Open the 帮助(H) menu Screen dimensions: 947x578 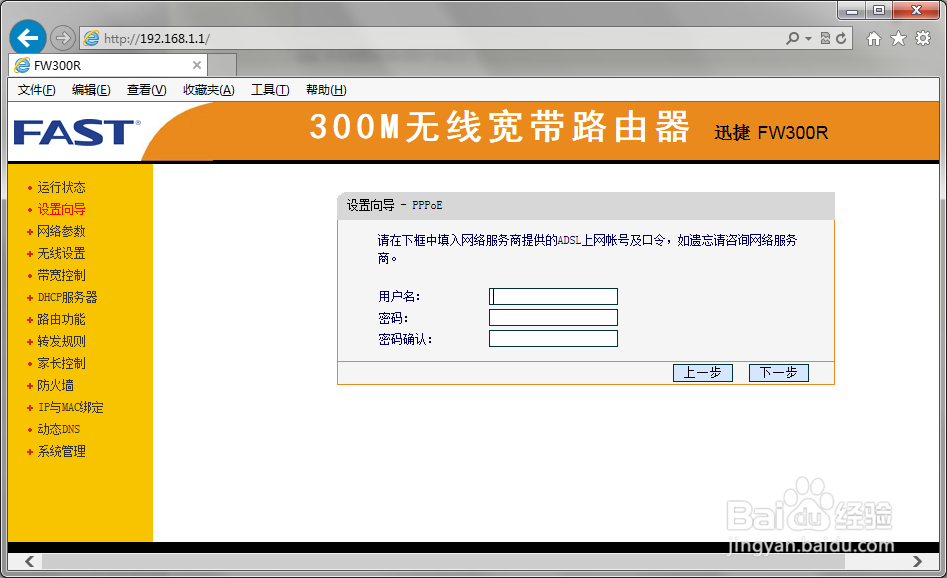tap(326, 90)
